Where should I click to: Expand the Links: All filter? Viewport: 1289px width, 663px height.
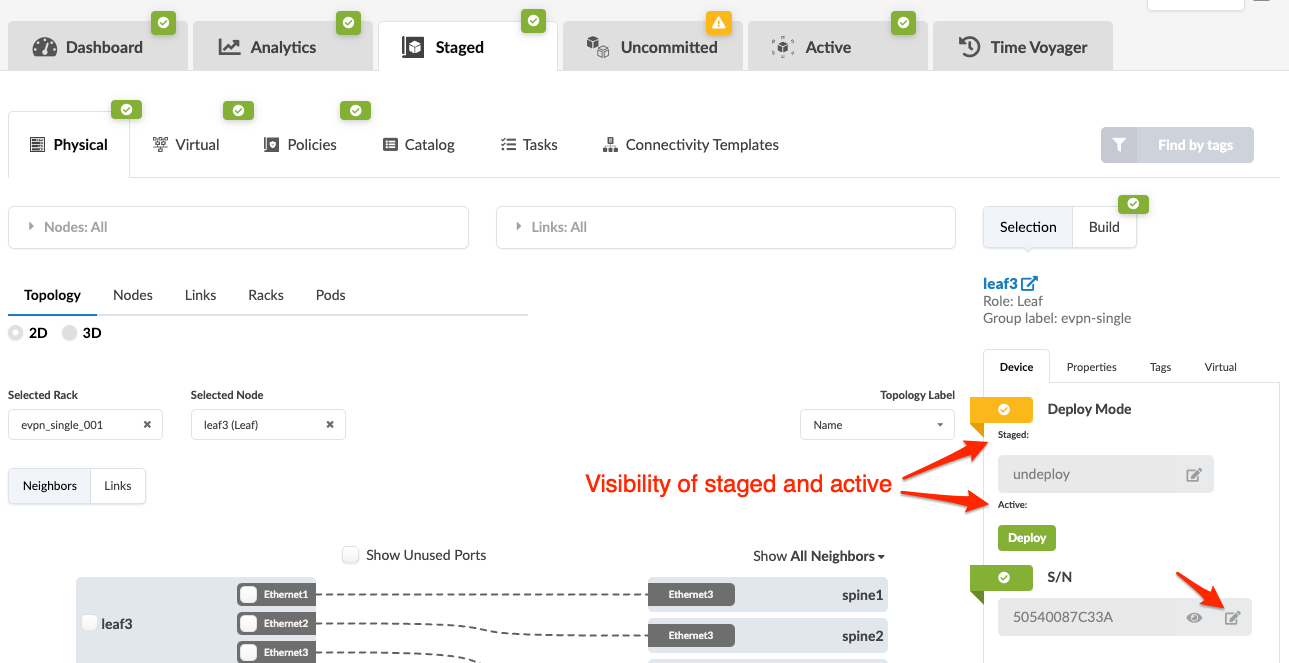[x=725, y=227]
